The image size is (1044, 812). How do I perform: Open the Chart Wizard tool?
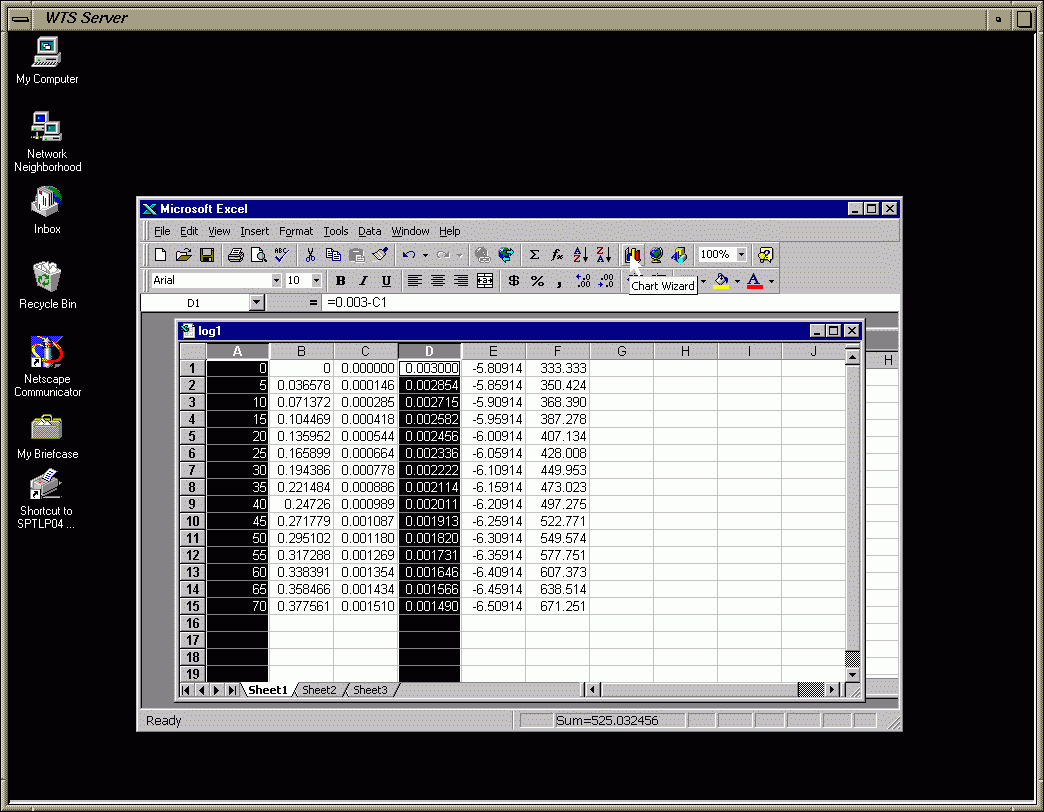coord(633,255)
